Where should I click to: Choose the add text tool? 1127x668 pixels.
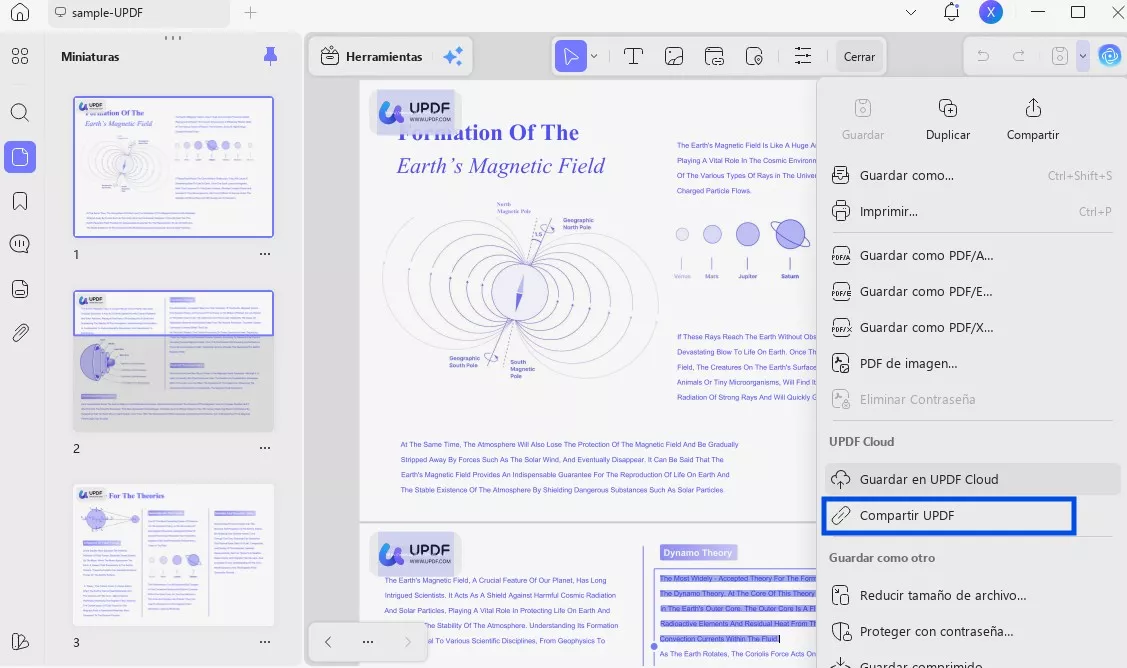tap(633, 56)
